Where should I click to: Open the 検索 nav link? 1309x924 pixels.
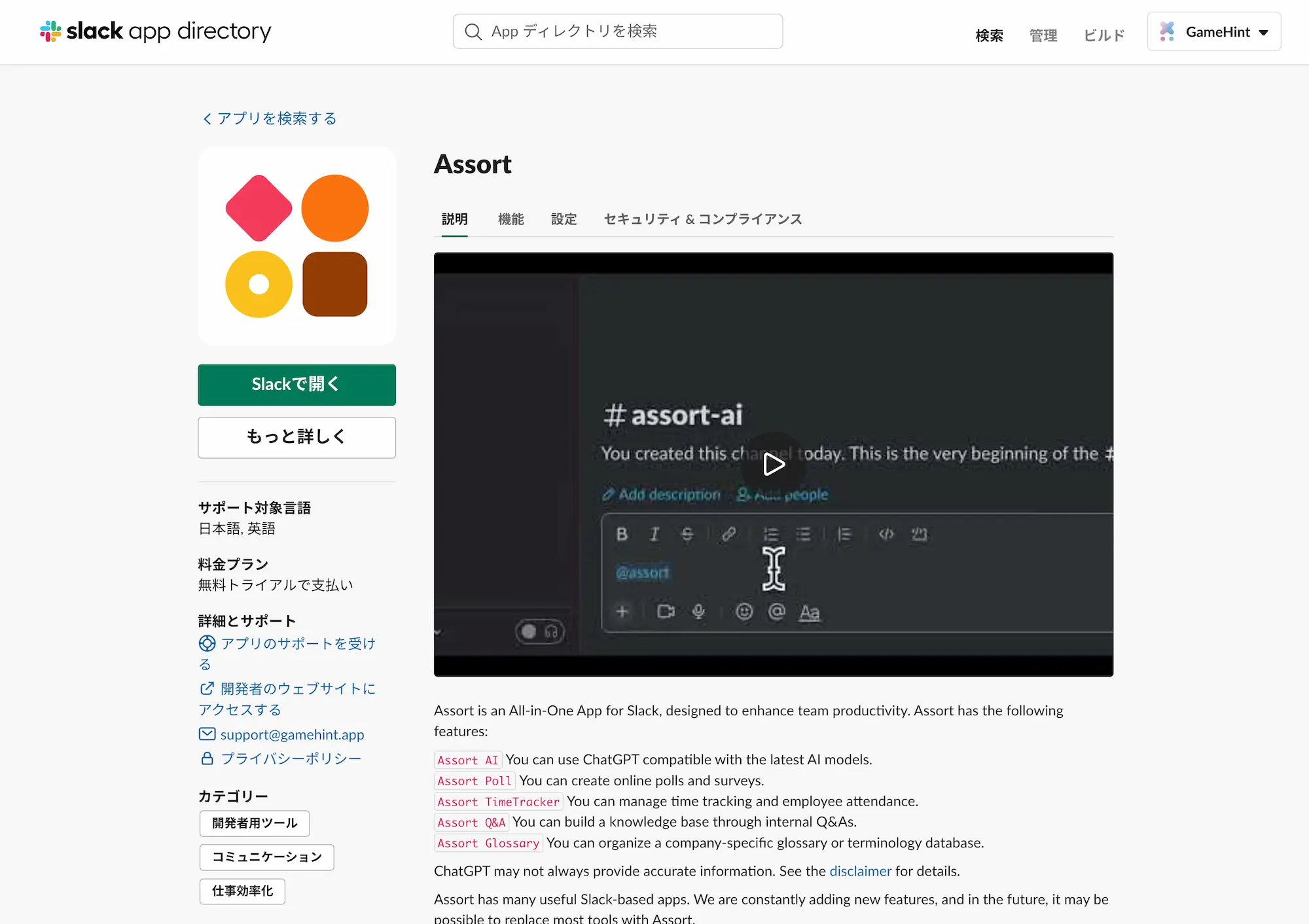989,35
